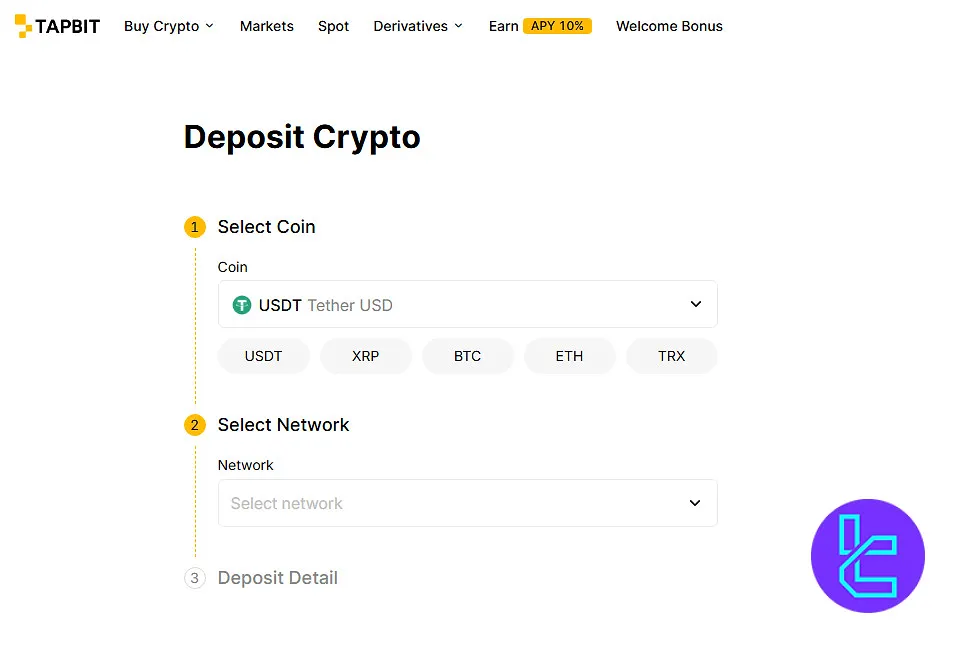Select the USDT quick coin button
960x648 pixels.
[x=264, y=356]
